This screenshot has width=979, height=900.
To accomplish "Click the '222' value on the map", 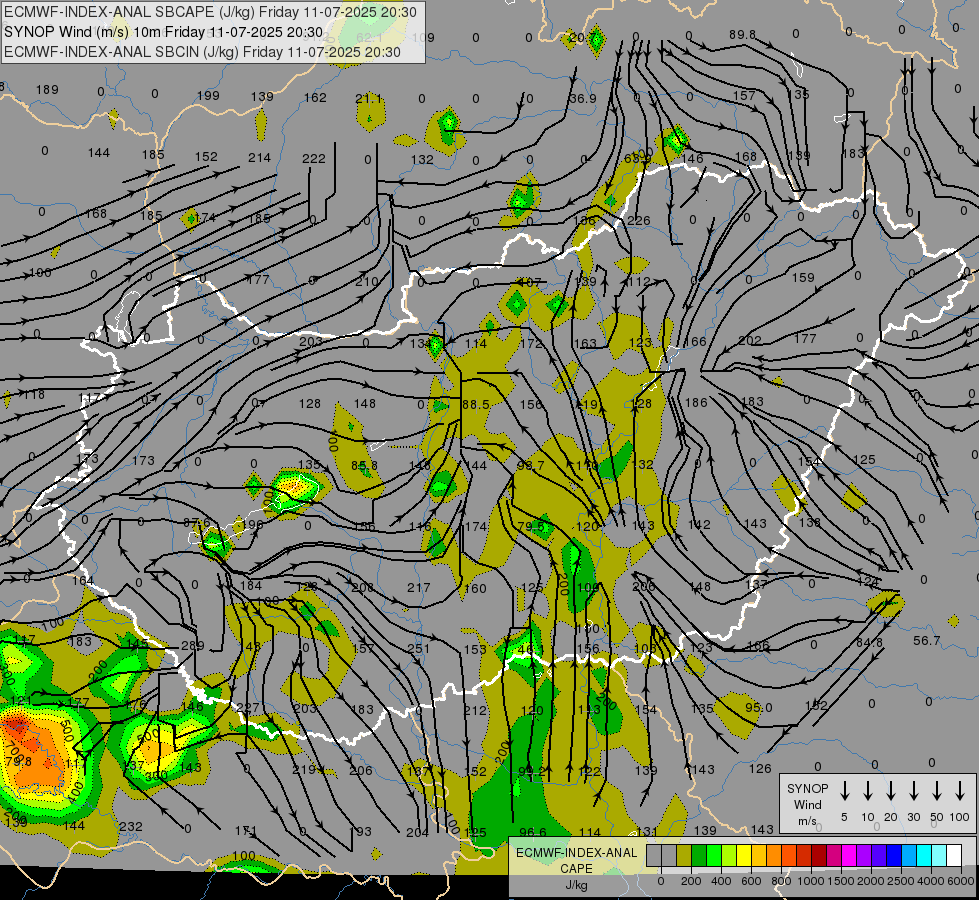I will [313, 159].
